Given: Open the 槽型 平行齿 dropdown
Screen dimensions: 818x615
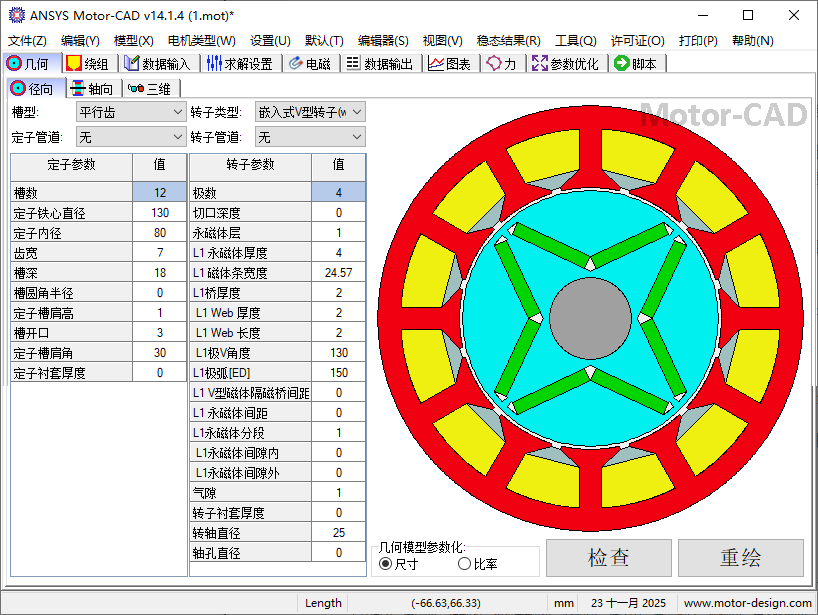Looking at the screenshot, I should (131, 112).
